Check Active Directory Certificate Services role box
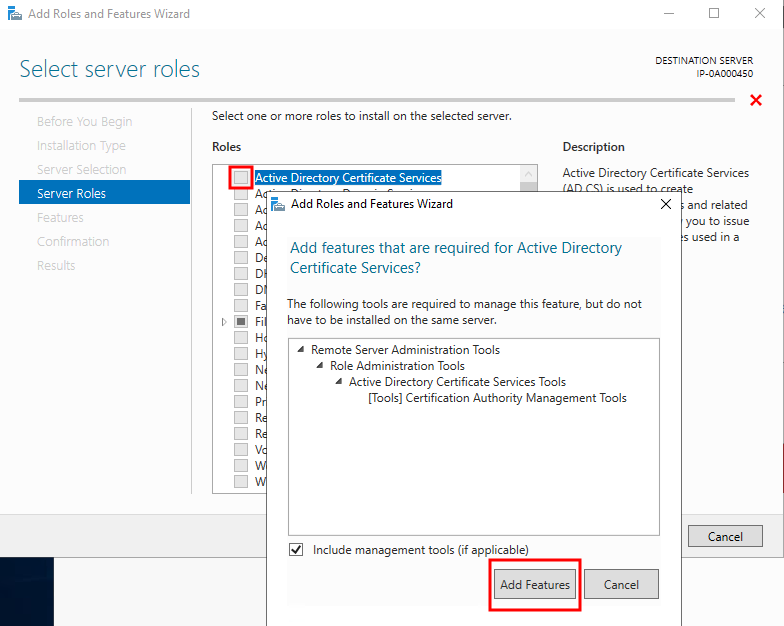 pyautogui.click(x=241, y=178)
